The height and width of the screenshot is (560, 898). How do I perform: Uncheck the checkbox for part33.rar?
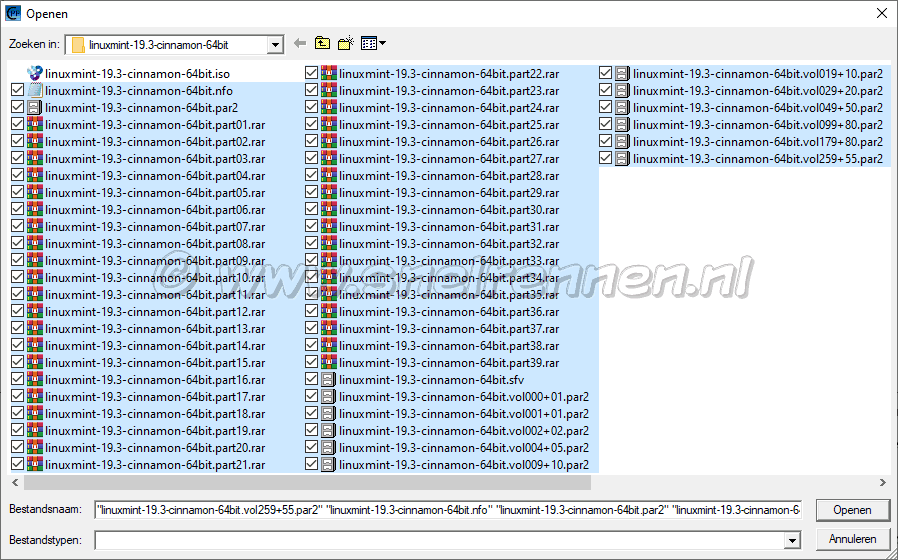312,261
